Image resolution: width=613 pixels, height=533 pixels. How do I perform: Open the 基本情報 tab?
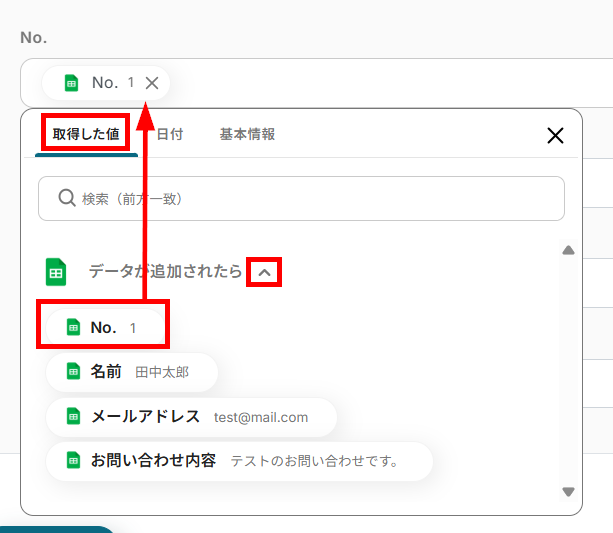[247, 134]
